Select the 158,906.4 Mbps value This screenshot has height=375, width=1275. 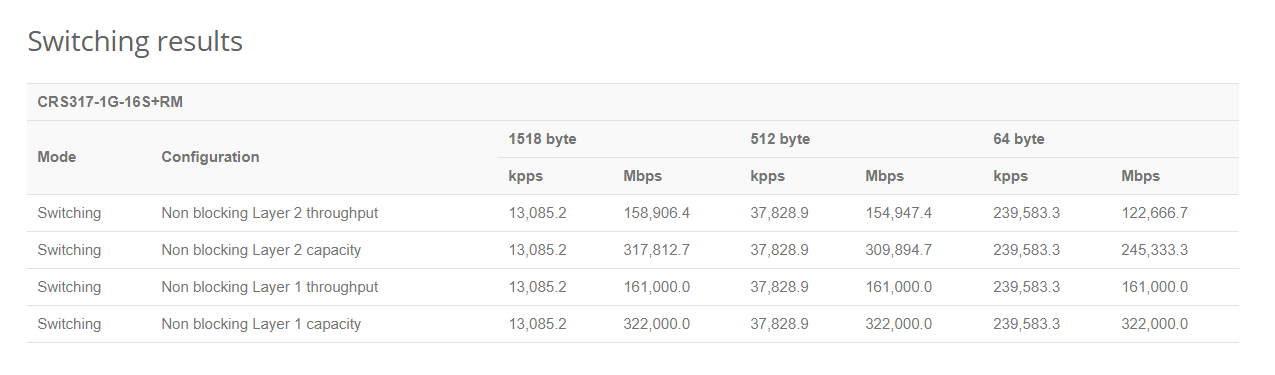(657, 213)
